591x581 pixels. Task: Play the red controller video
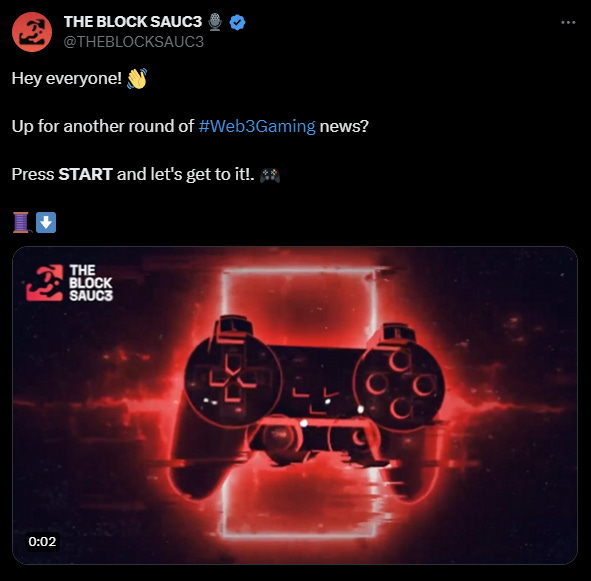[295, 405]
